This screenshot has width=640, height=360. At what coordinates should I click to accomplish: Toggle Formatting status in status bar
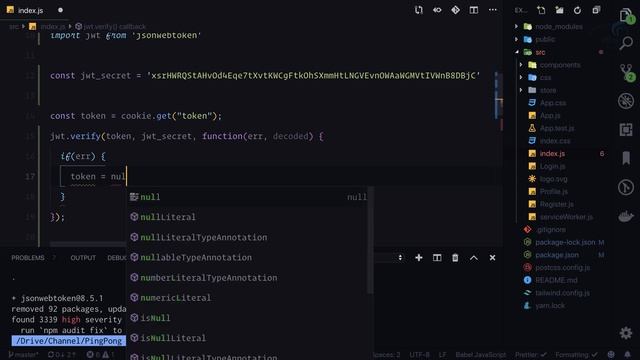coord(576,355)
